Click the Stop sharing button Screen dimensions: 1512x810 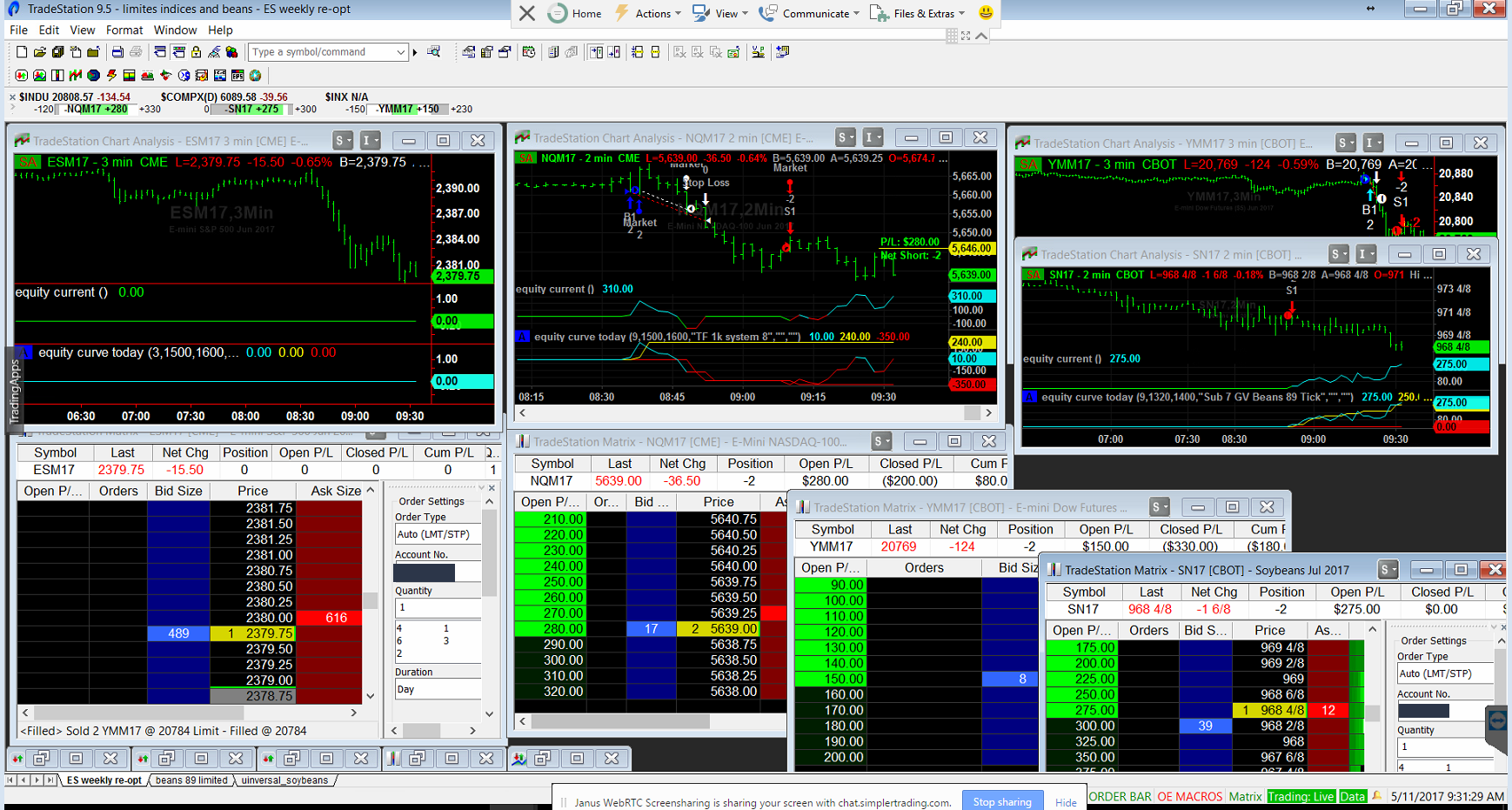1001,801
